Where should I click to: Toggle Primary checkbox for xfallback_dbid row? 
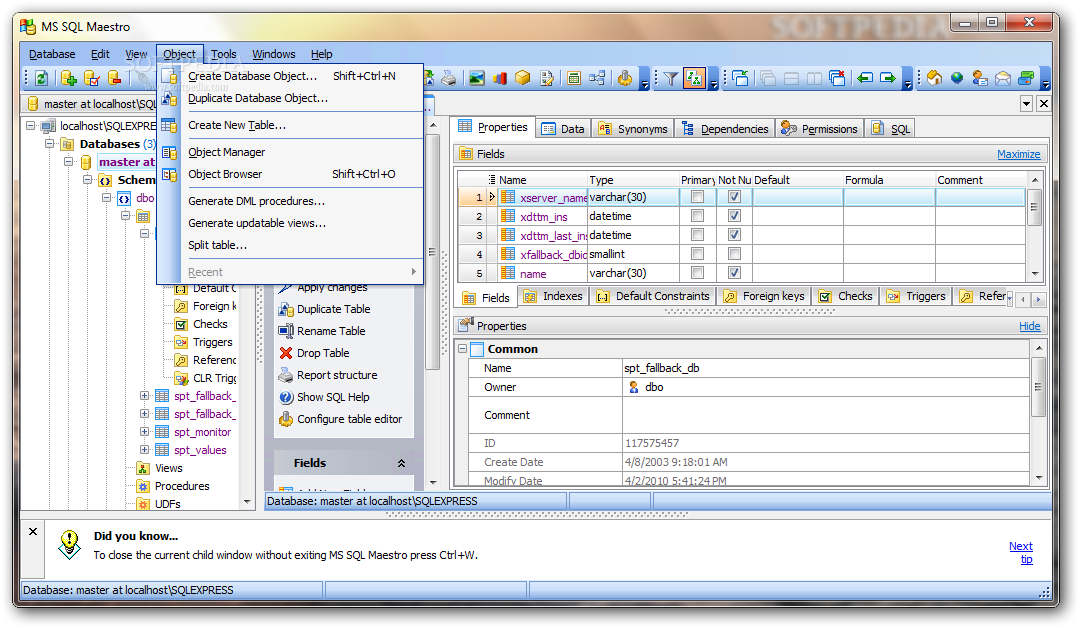tap(697, 254)
